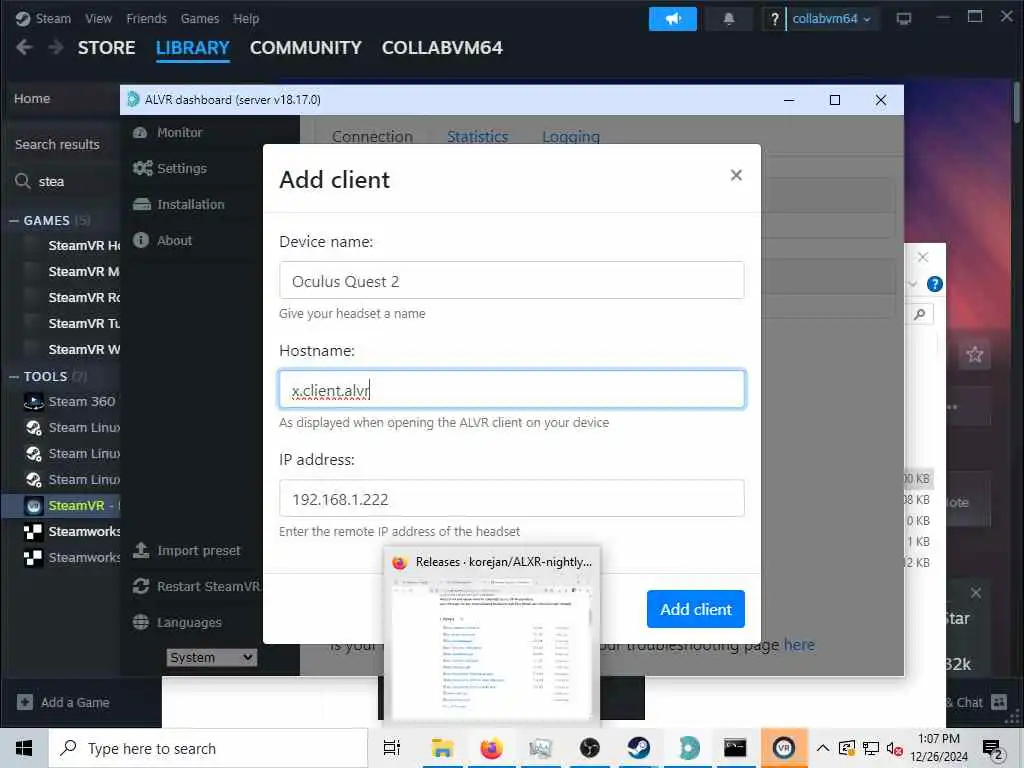Switch to the Statistics tab in ALVR
This screenshot has width=1024, height=768.
coord(477,136)
